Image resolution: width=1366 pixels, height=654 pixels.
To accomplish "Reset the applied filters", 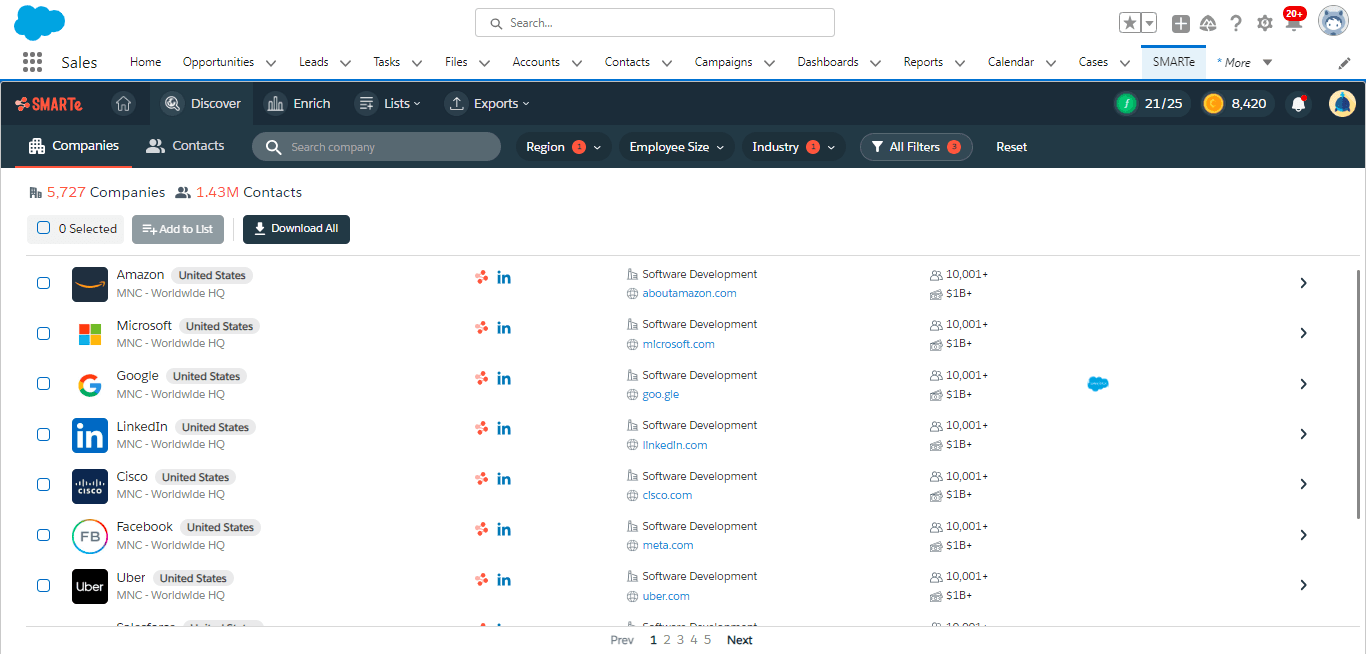I will 1011,147.
